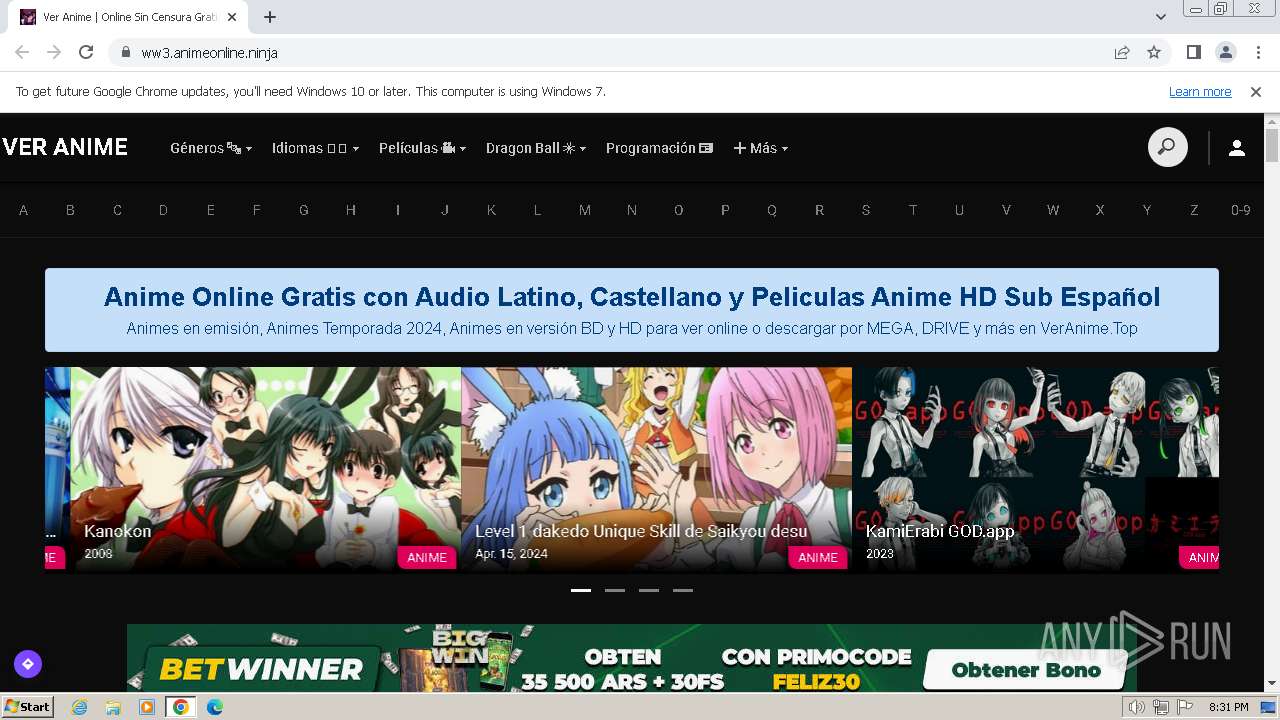Expand the Géneros dropdown menu
This screenshot has width=1280, height=720.
click(x=211, y=148)
